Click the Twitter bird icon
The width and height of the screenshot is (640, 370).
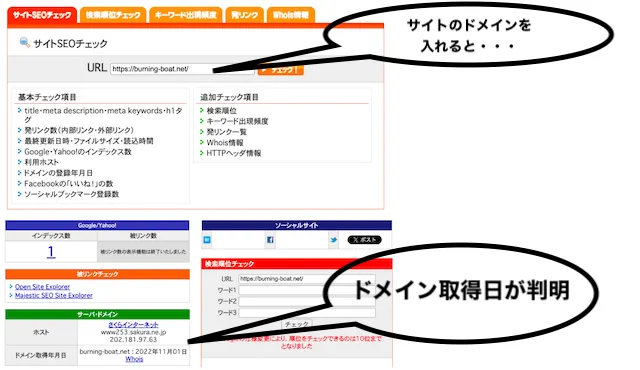point(333,240)
